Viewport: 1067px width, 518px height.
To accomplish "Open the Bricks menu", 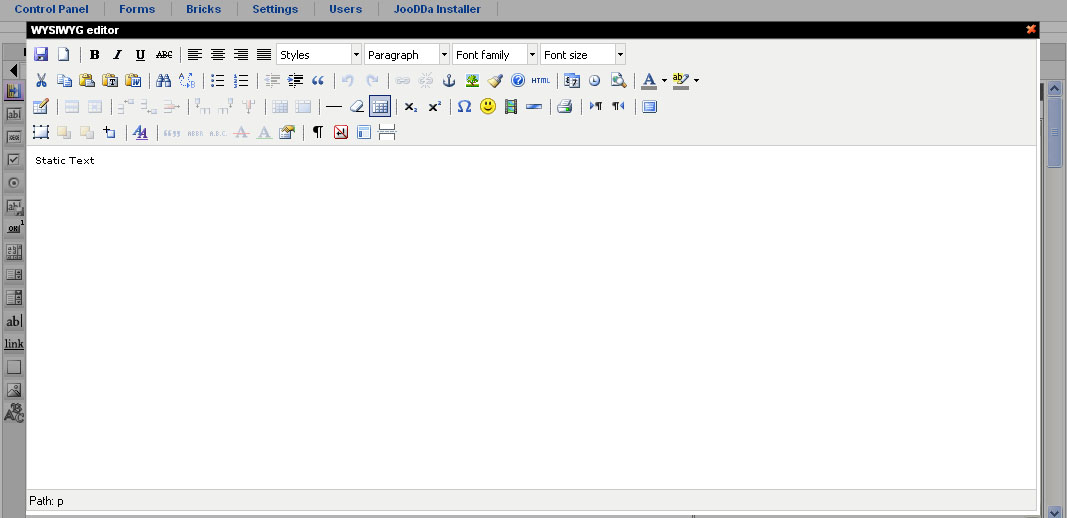I will click(203, 9).
